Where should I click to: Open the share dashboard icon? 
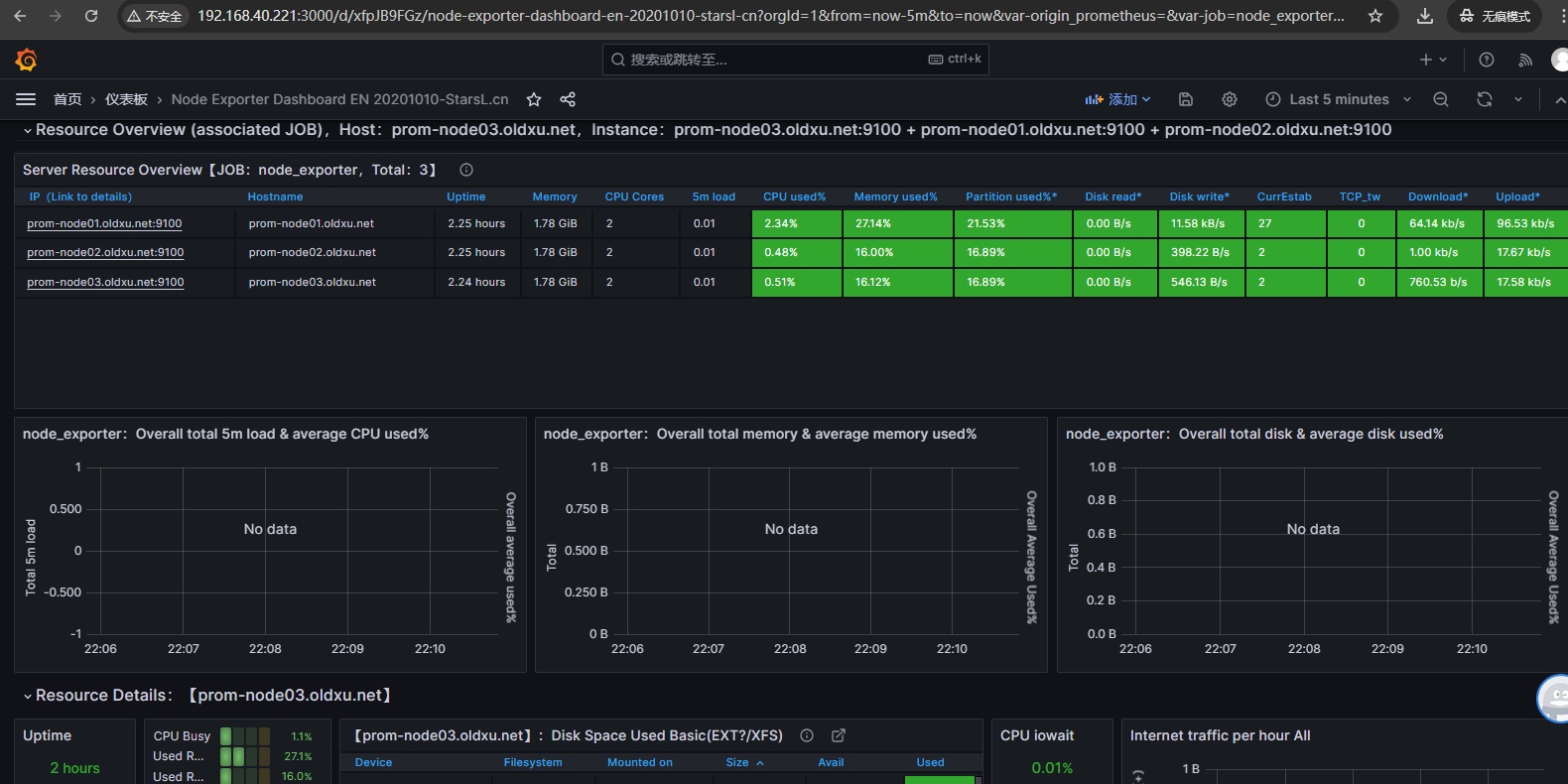(x=568, y=99)
